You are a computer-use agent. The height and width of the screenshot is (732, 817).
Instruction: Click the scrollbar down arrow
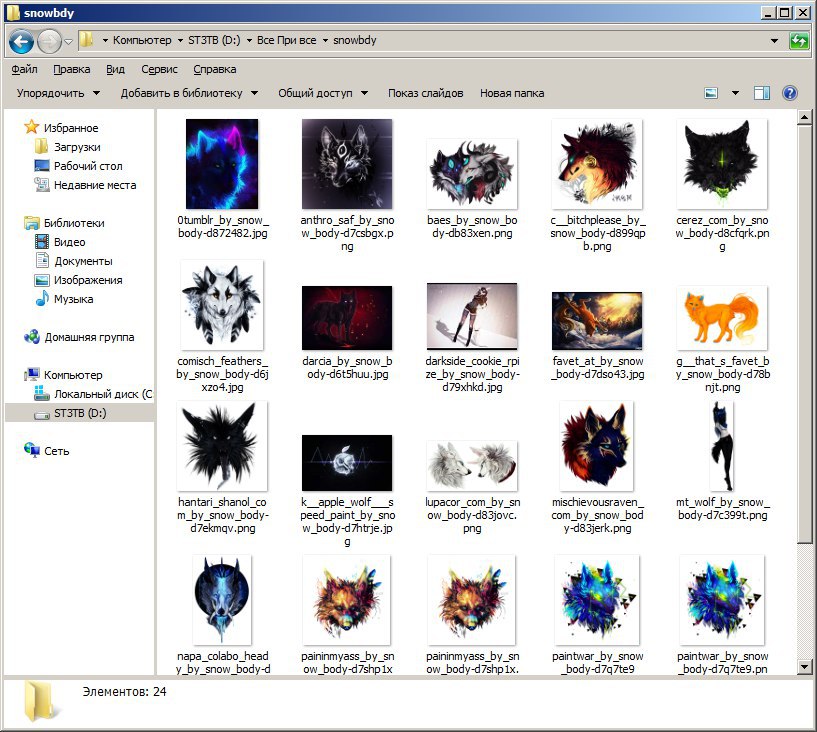(x=804, y=666)
